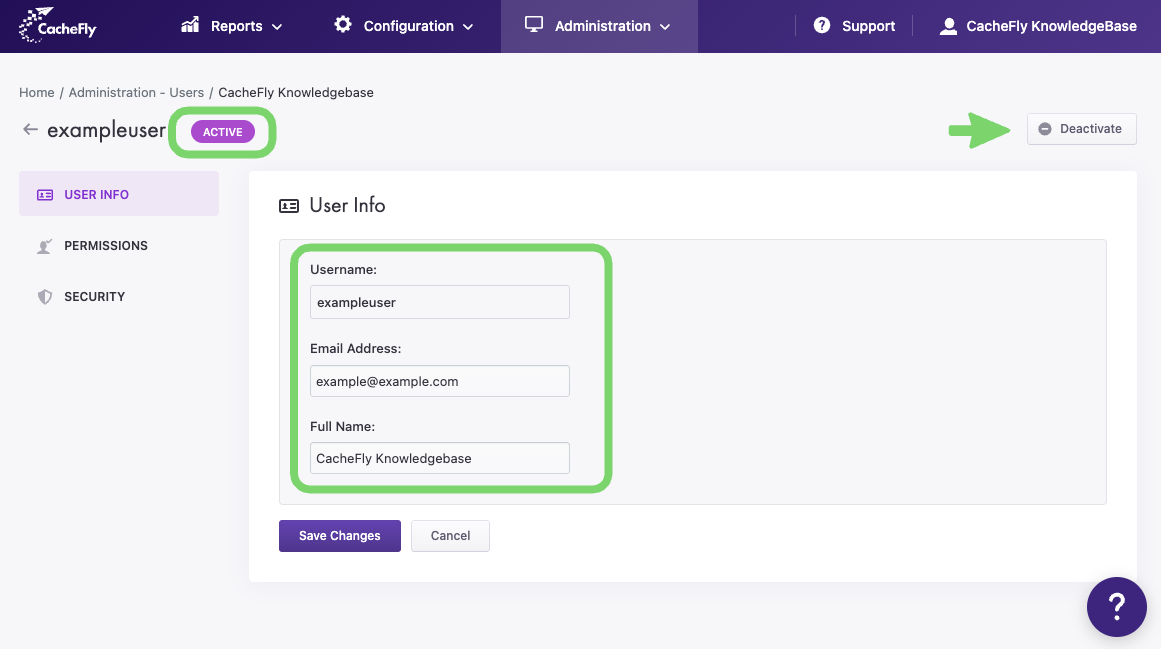The width and height of the screenshot is (1161, 649).
Task: Click the CacheFly logo
Action: (x=58, y=25)
